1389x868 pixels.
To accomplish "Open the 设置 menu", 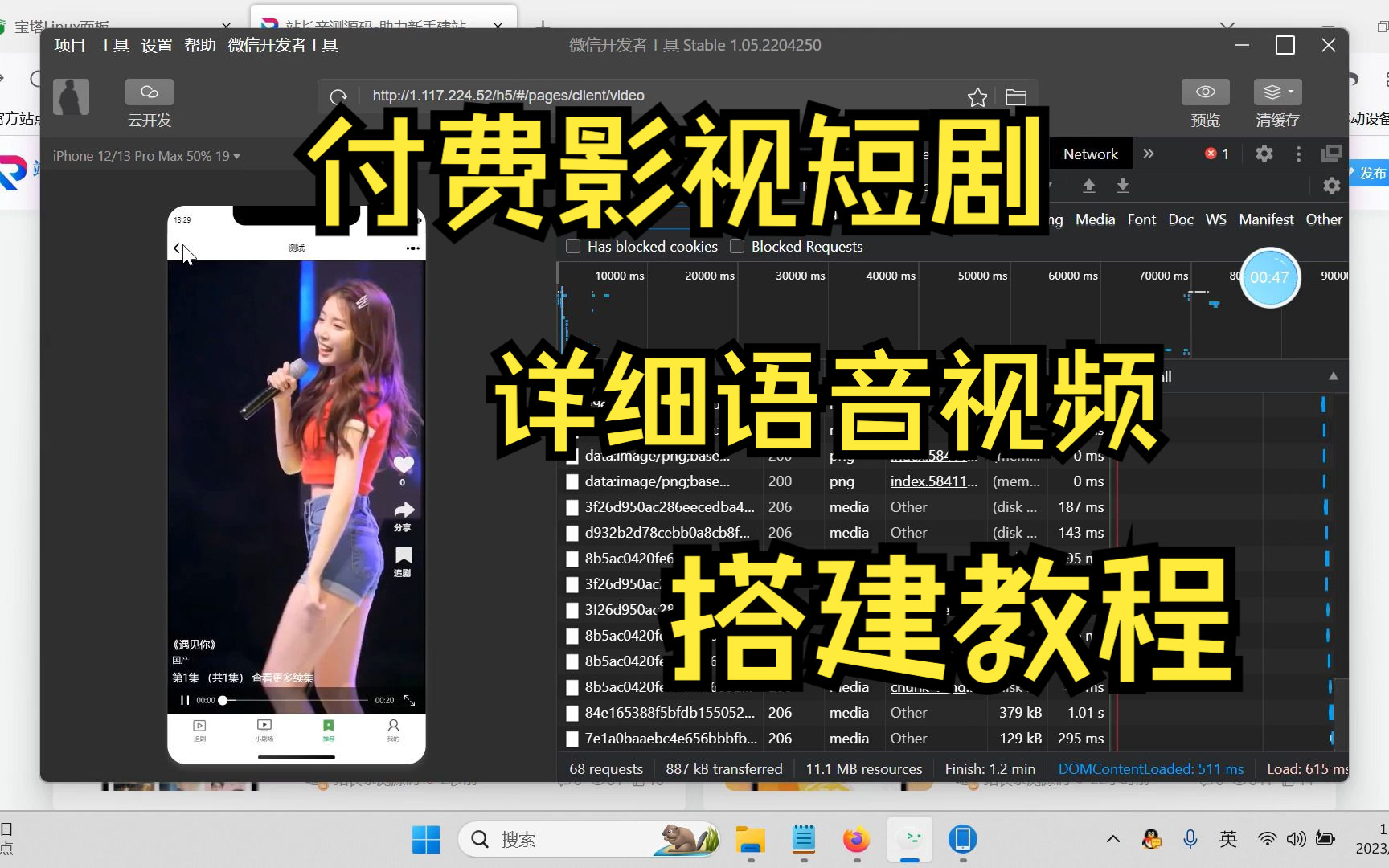I will 157,45.
